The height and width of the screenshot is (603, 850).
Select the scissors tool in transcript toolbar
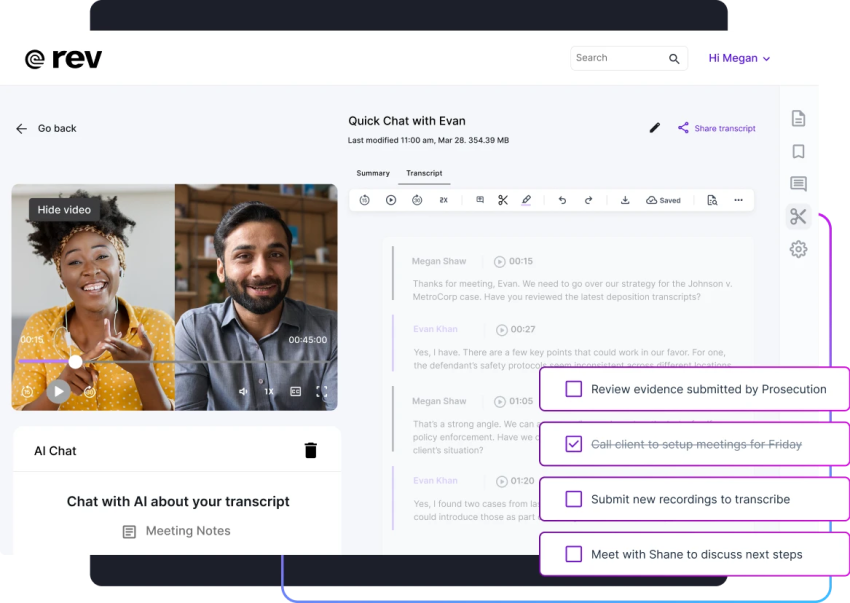(503, 200)
